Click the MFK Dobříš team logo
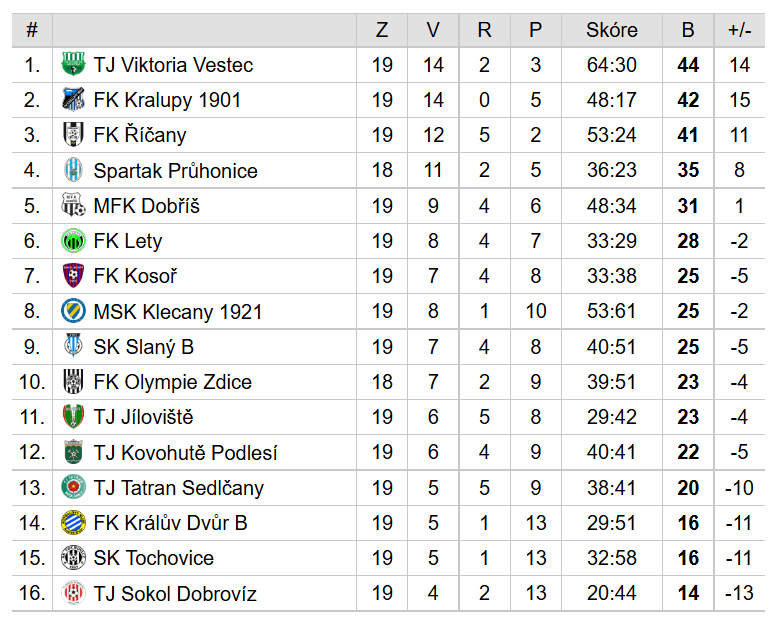The height and width of the screenshot is (620, 775). click(x=73, y=206)
